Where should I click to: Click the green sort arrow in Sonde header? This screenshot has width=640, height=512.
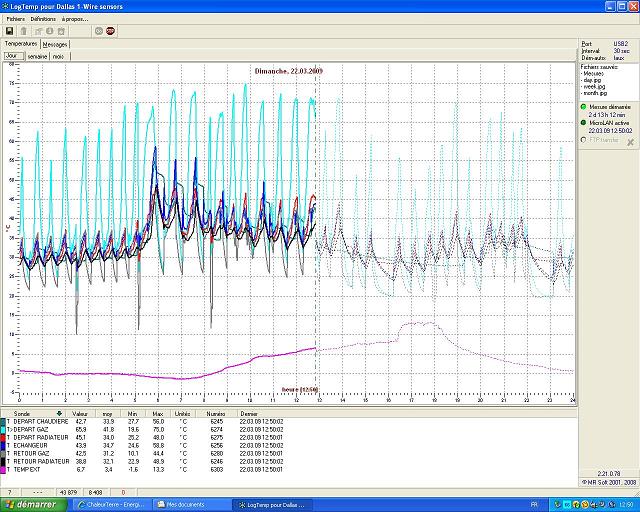click(x=60, y=412)
